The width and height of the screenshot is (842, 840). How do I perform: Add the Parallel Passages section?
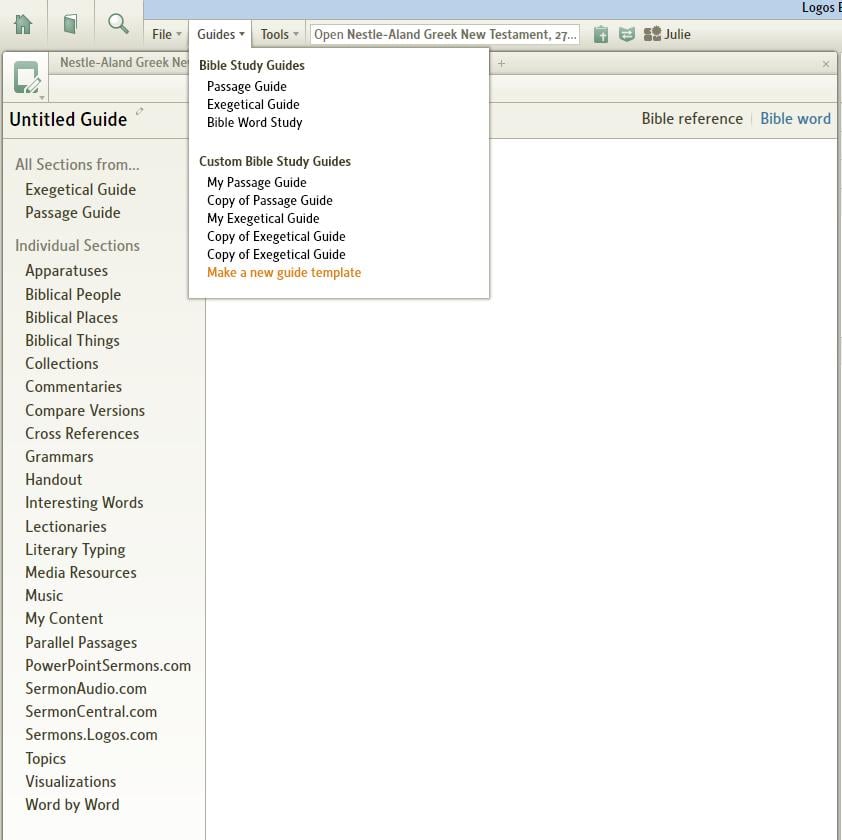pos(81,642)
